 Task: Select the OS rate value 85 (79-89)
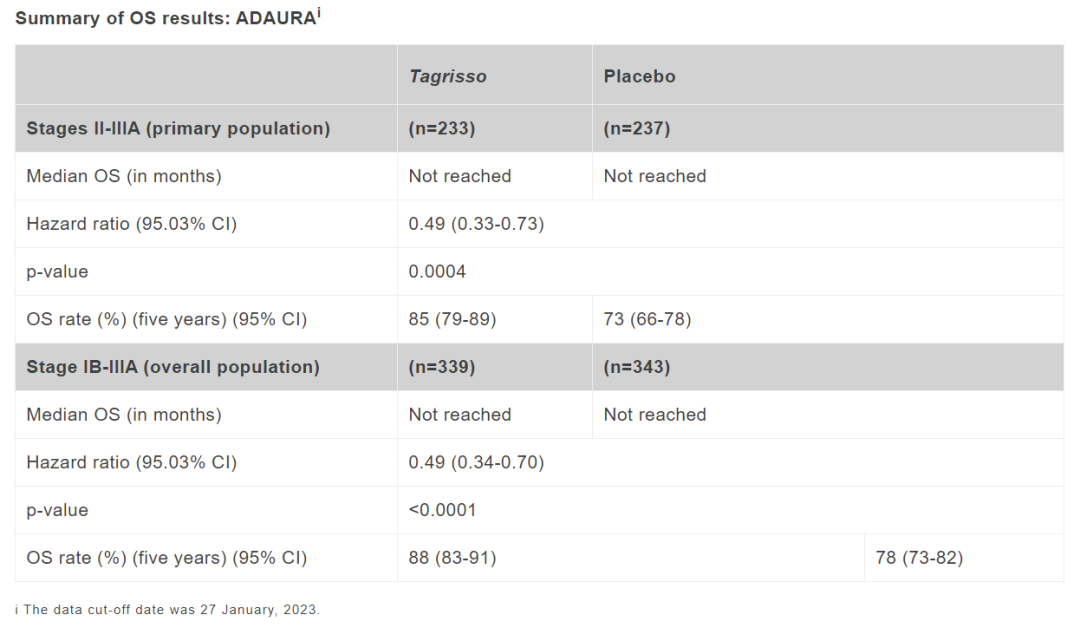453,320
